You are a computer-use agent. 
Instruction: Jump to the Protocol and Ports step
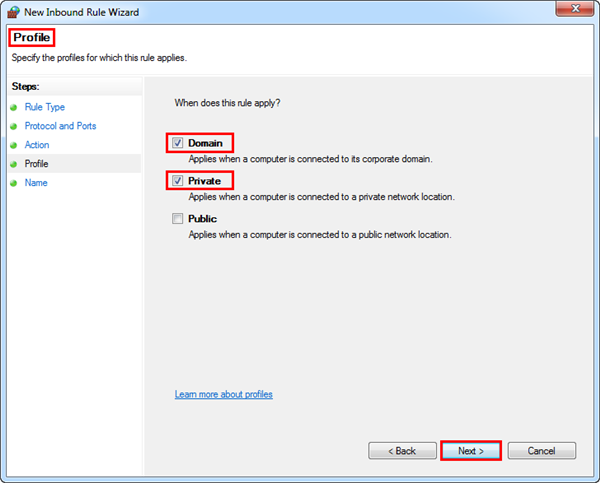[x=60, y=126]
